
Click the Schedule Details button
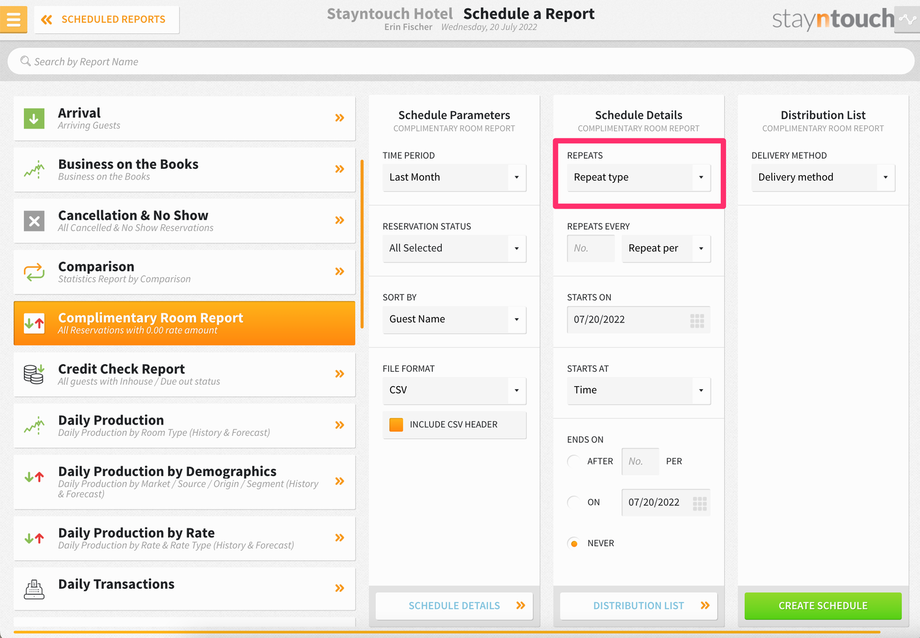coord(454,606)
